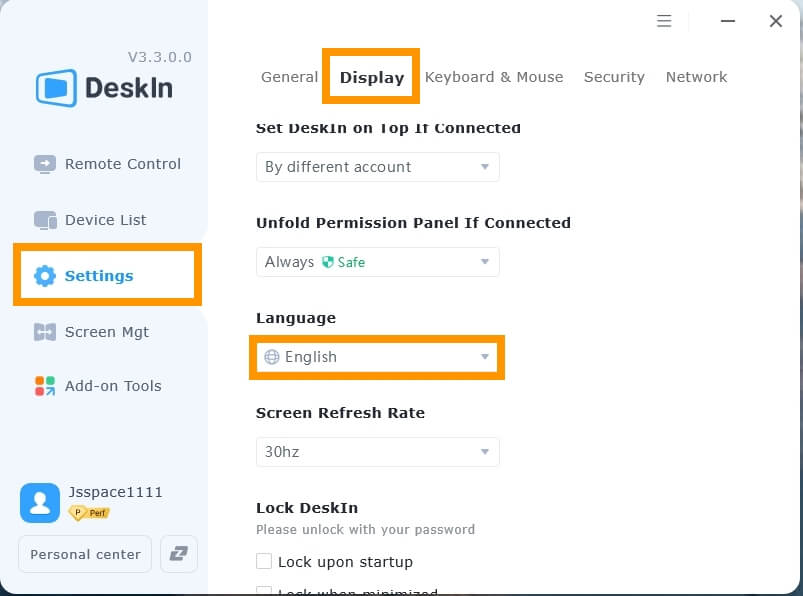Image resolution: width=803 pixels, height=596 pixels.
Task: Enable the Lock upon startup checkbox
Action: (x=264, y=561)
